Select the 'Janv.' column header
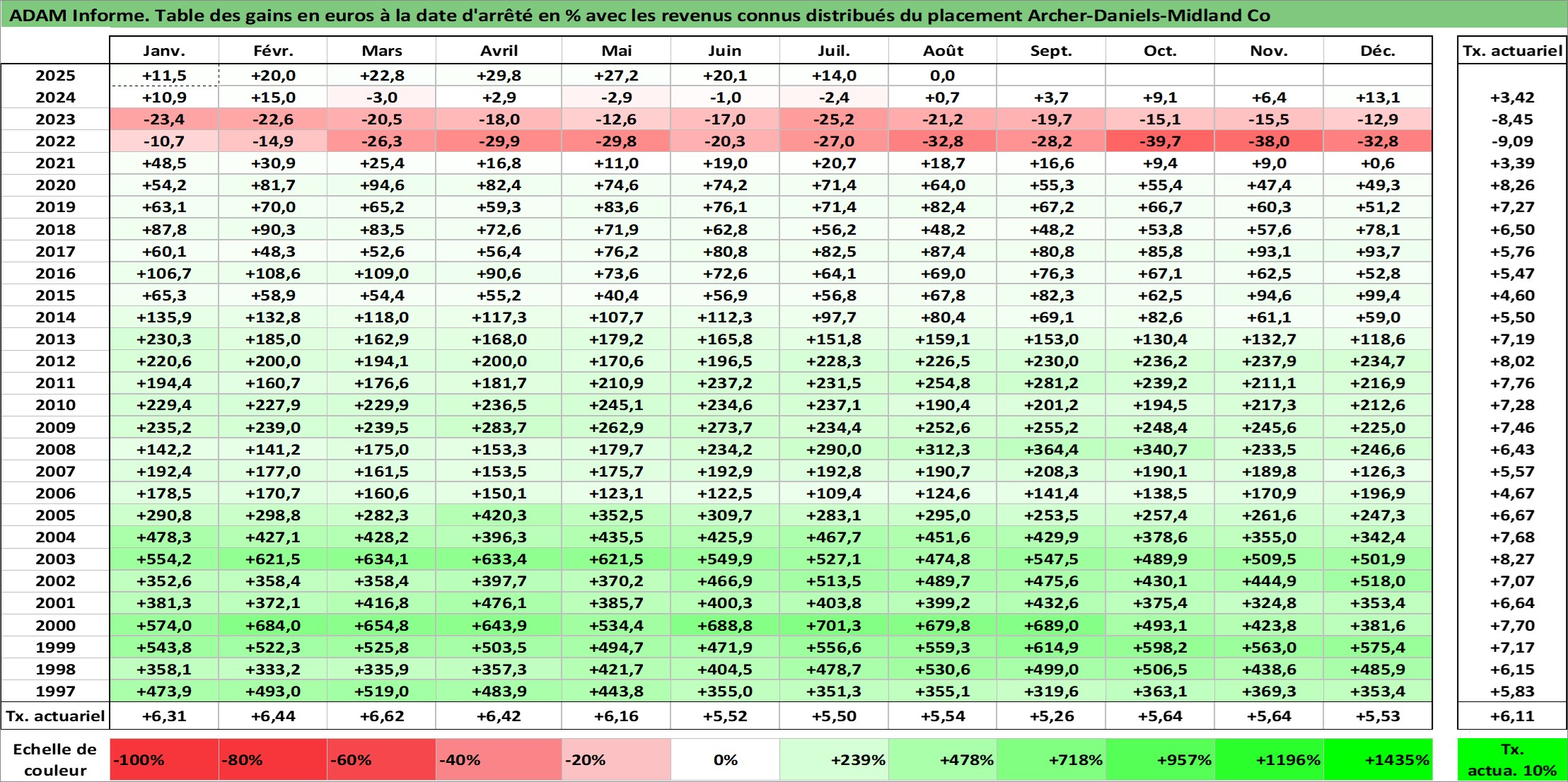The width and height of the screenshot is (1568, 782). coord(164,50)
